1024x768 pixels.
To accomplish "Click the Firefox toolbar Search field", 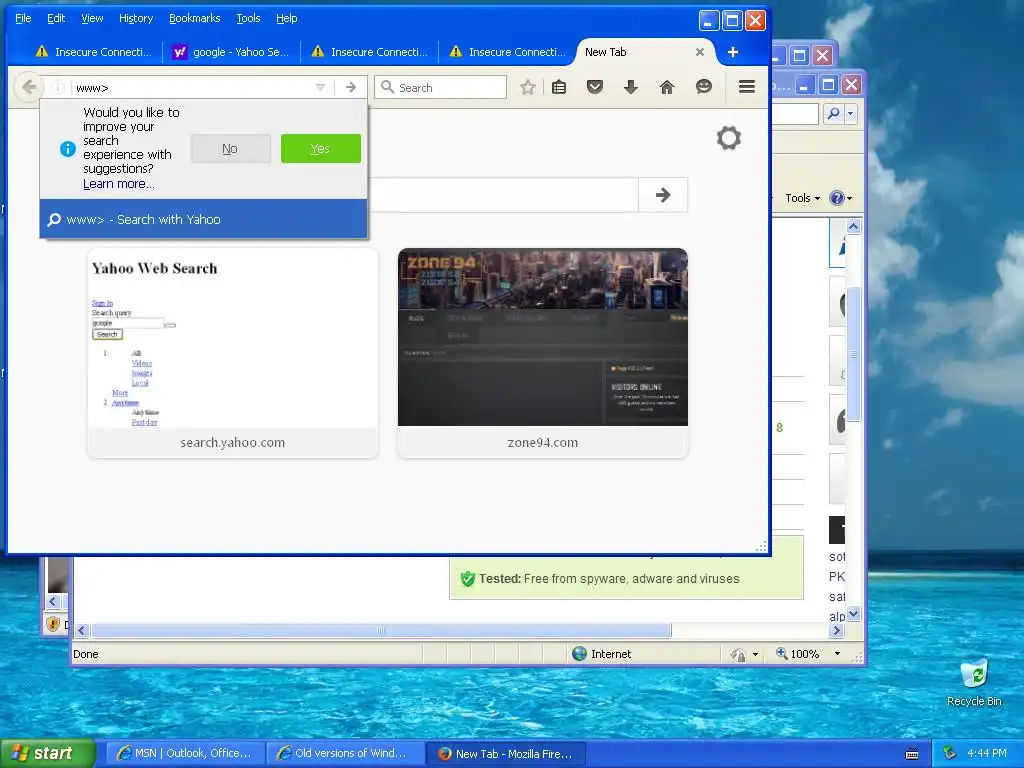I will pyautogui.click(x=440, y=87).
